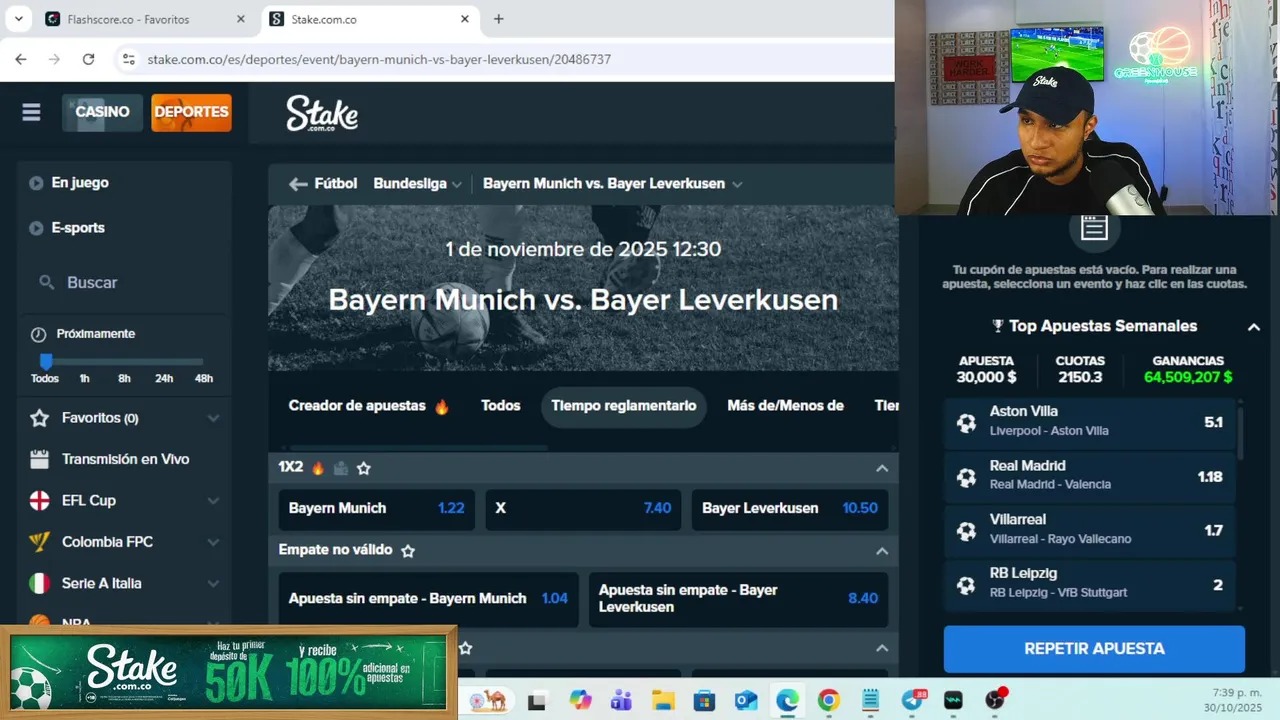Click the bet builder icon beside 1X2
The image size is (1280, 720).
341,468
